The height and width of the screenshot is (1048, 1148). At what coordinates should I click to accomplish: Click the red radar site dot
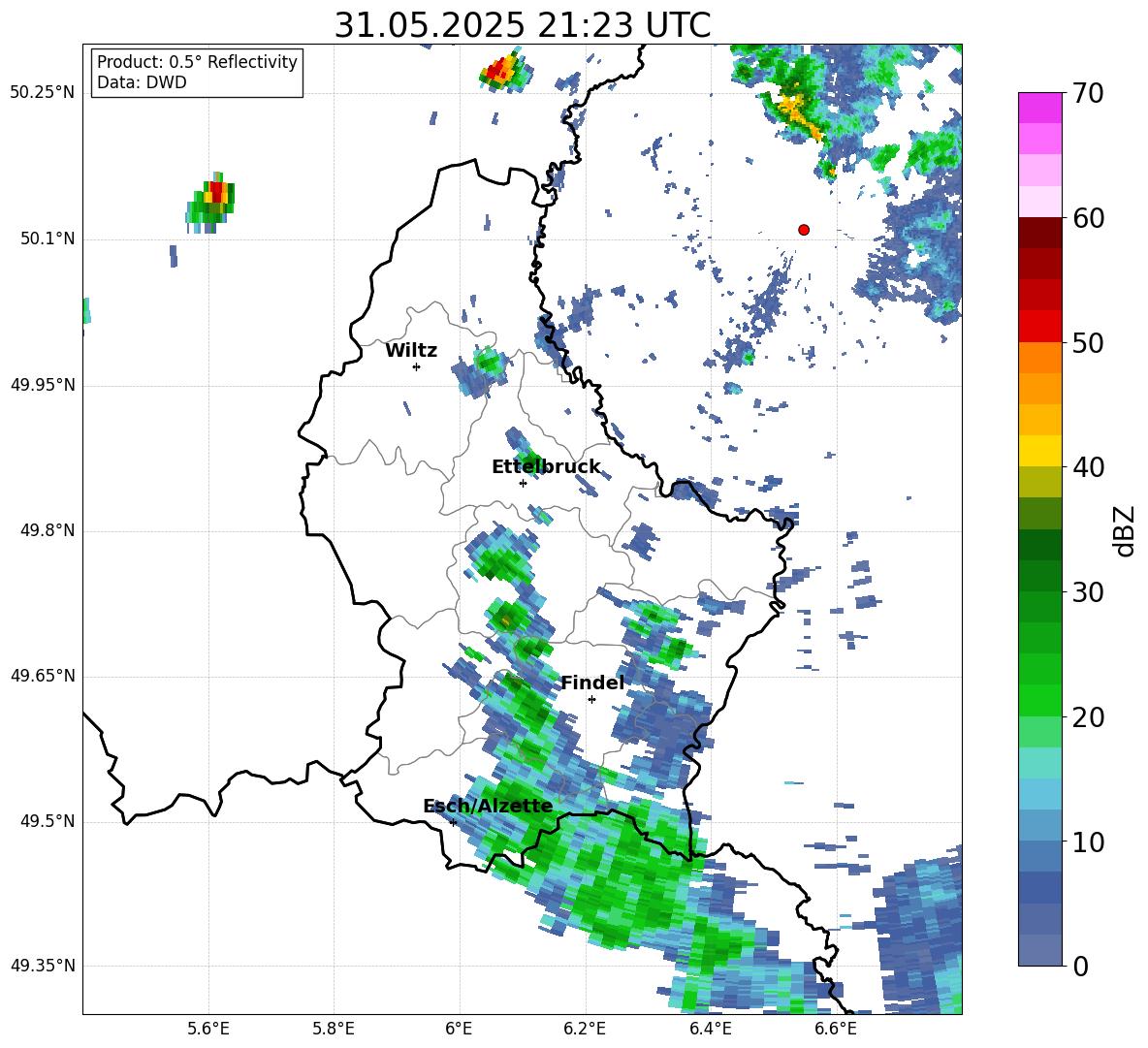(804, 230)
